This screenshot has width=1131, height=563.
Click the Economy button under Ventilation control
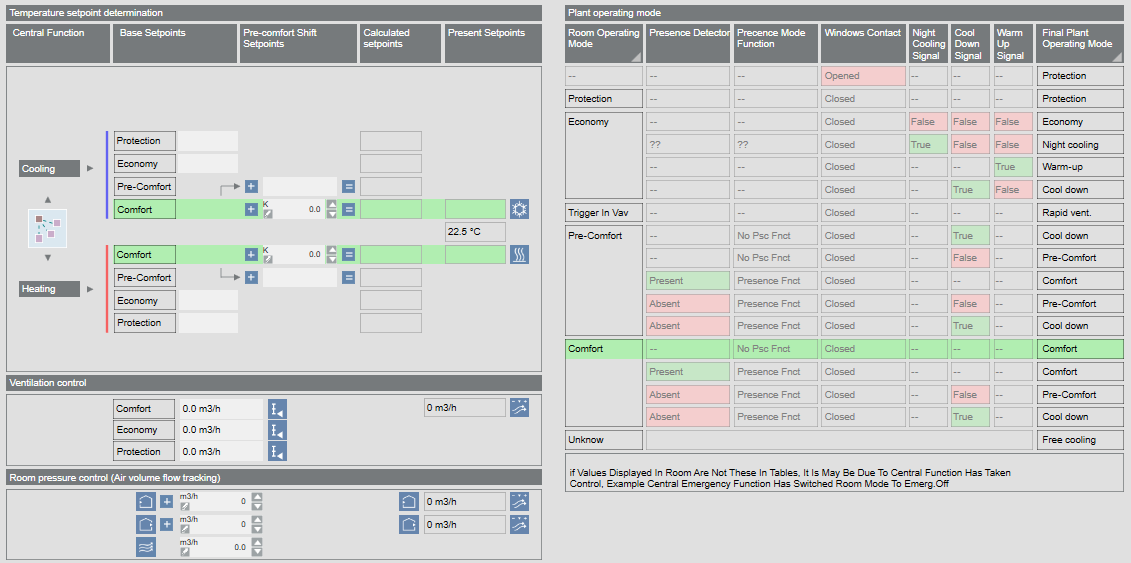coord(144,430)
